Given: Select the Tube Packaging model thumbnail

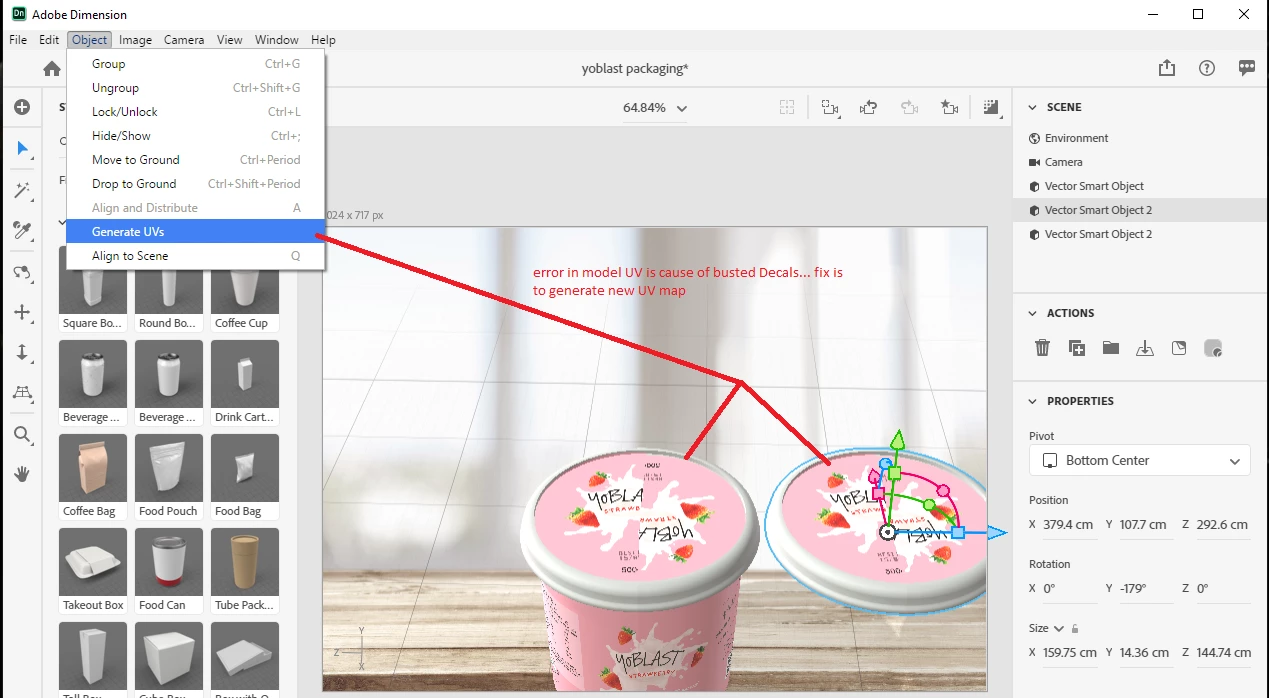Looking at the screenshot, I should point(245,569).
